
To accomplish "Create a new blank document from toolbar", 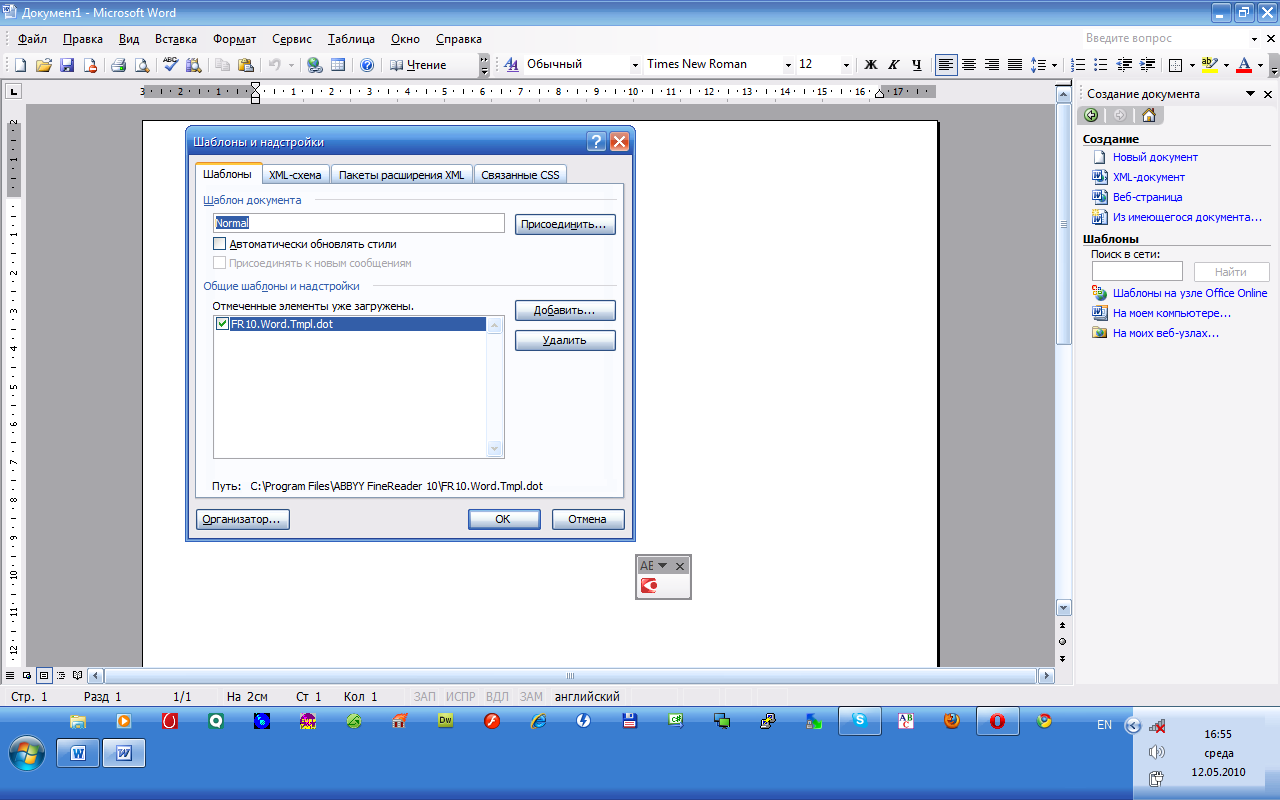I will pos(20,65).
